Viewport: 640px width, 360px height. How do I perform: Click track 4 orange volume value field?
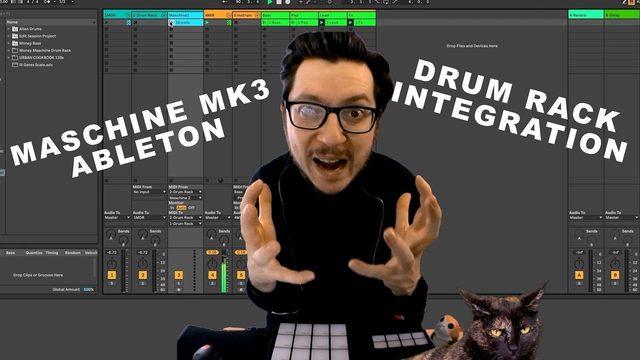pos(212,253)
